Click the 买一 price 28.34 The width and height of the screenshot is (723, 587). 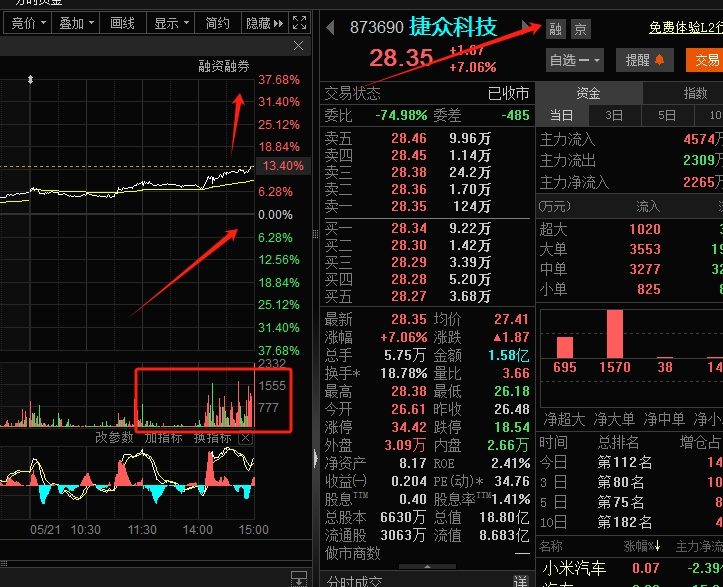click(x=409, y=228)
